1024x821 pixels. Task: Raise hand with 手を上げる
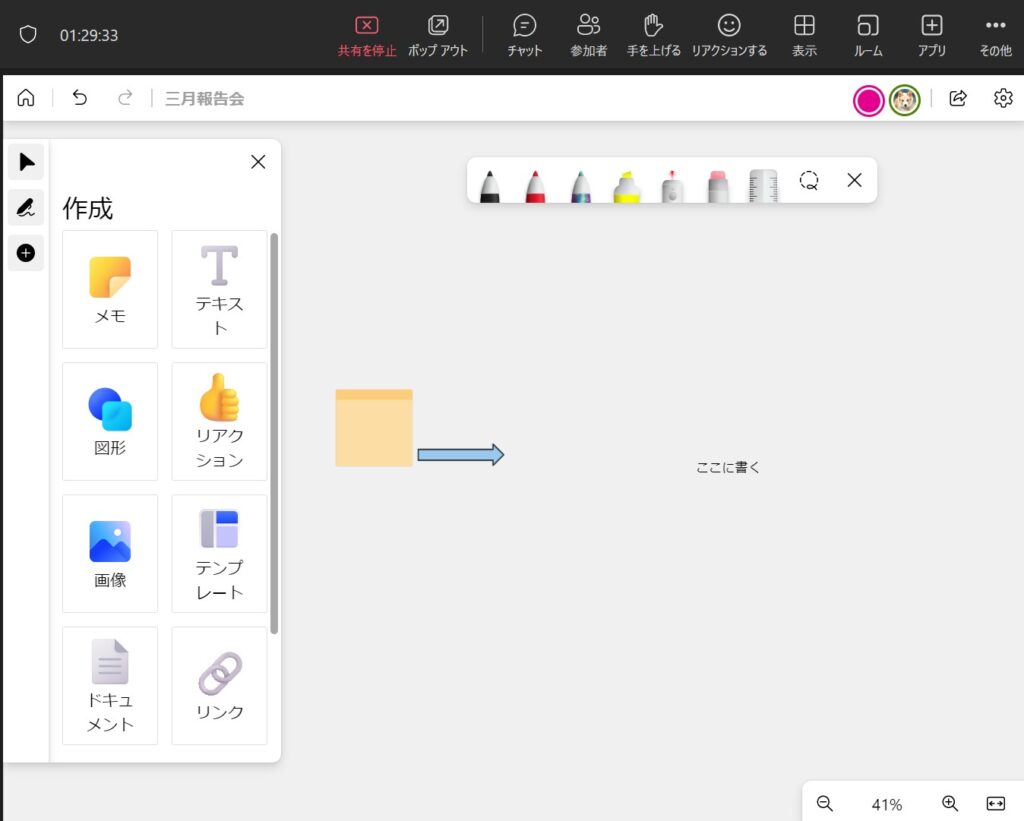[x=653, y=36]
